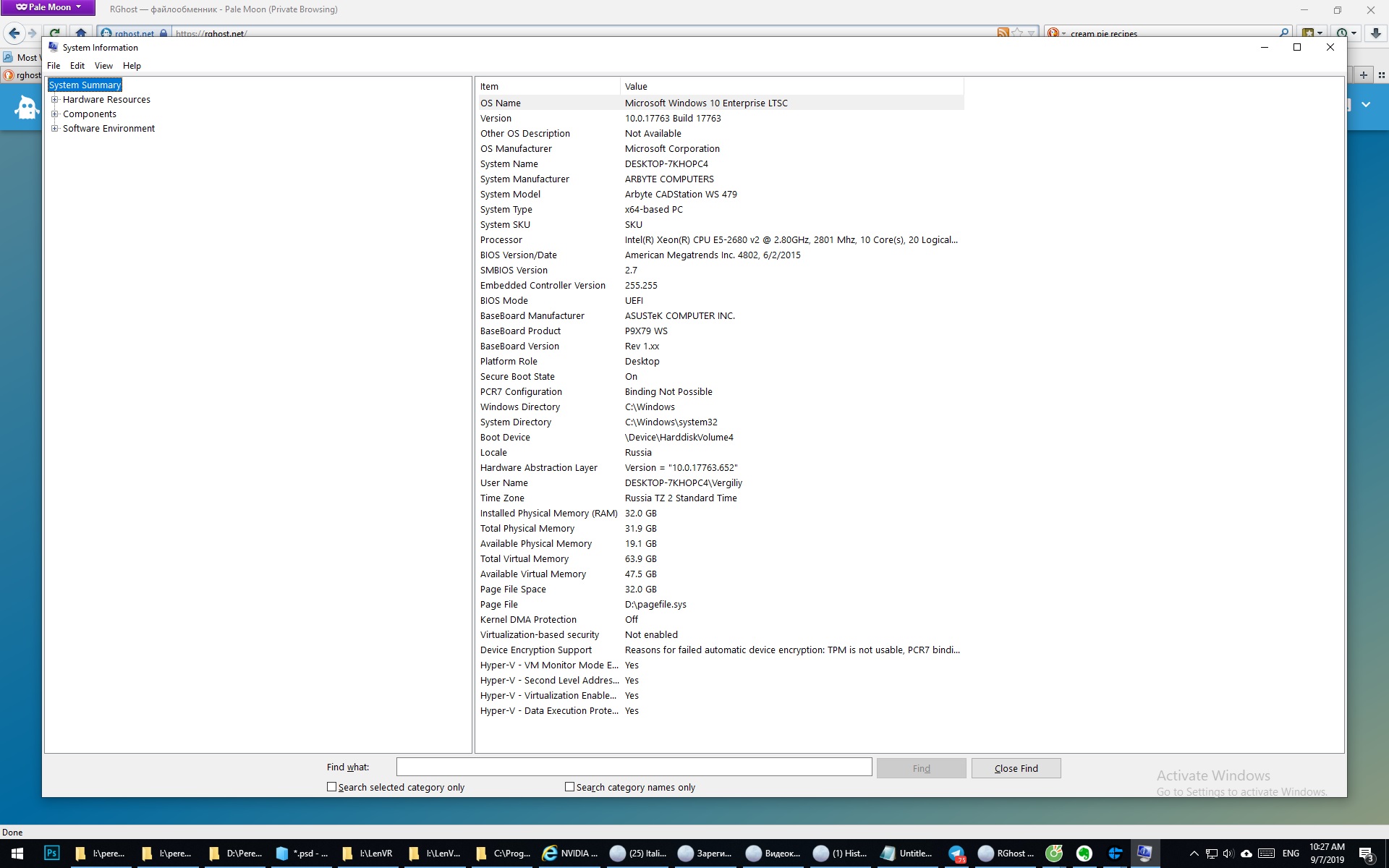Viewport: 1389px width, 868px height.
Task: Click Pale Moon's tab groups grid icon
Action: point(1381,75)
